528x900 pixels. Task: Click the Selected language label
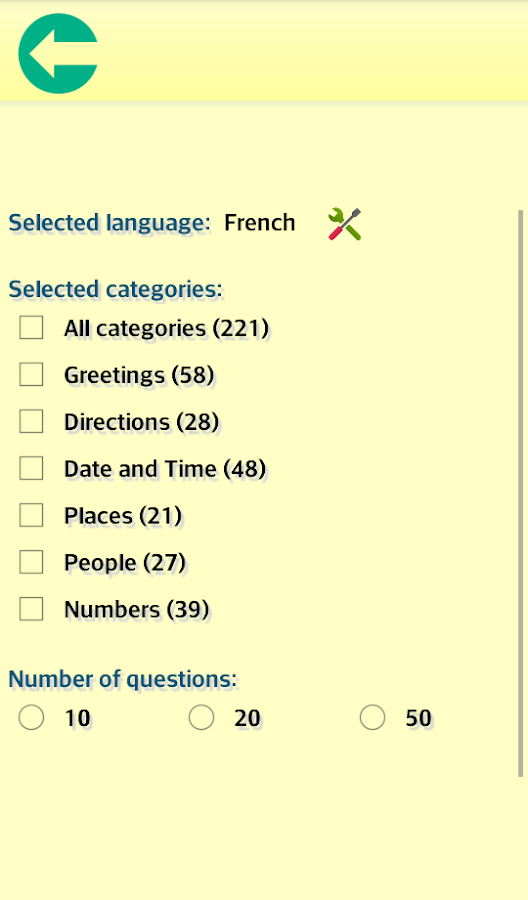tap(110, 223)
